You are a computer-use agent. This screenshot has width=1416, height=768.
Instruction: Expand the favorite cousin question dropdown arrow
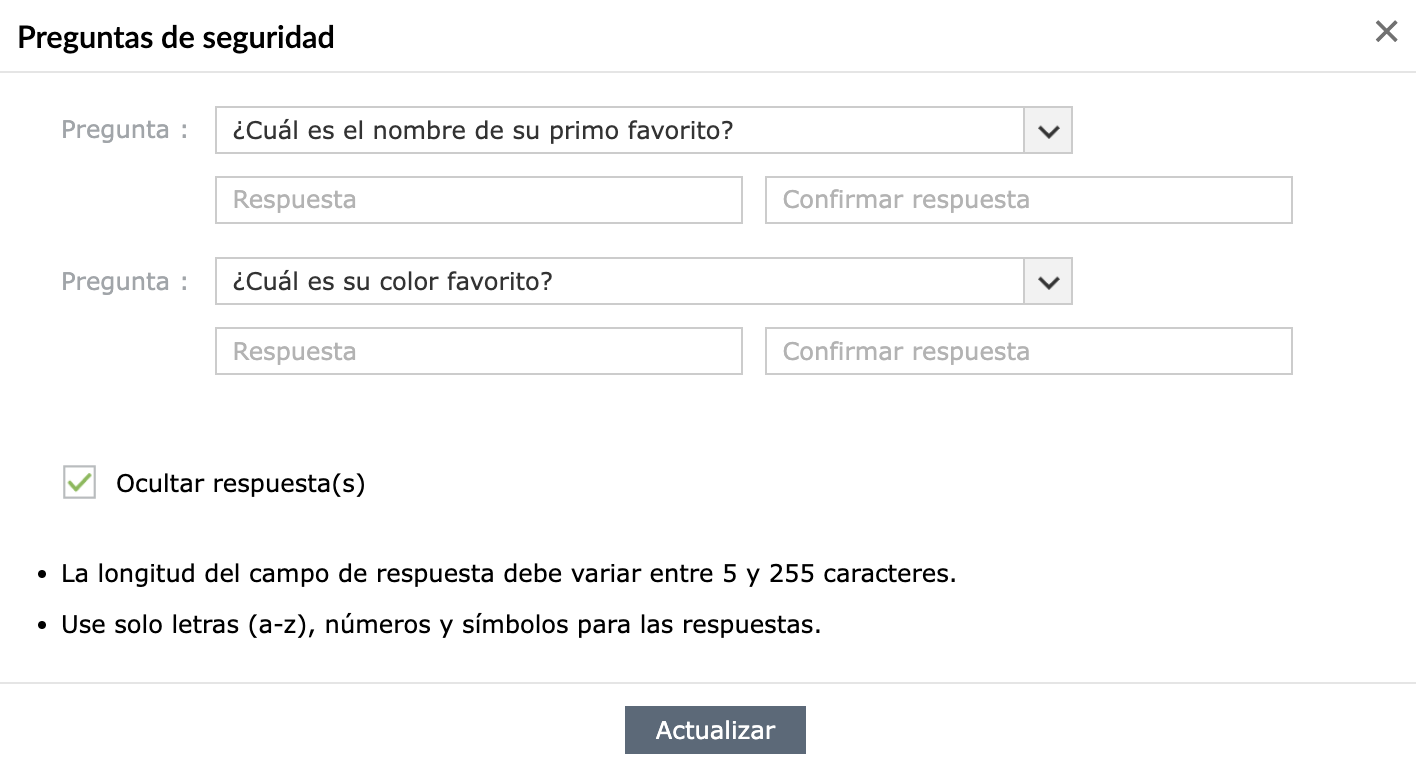(x=1048, y=131)
